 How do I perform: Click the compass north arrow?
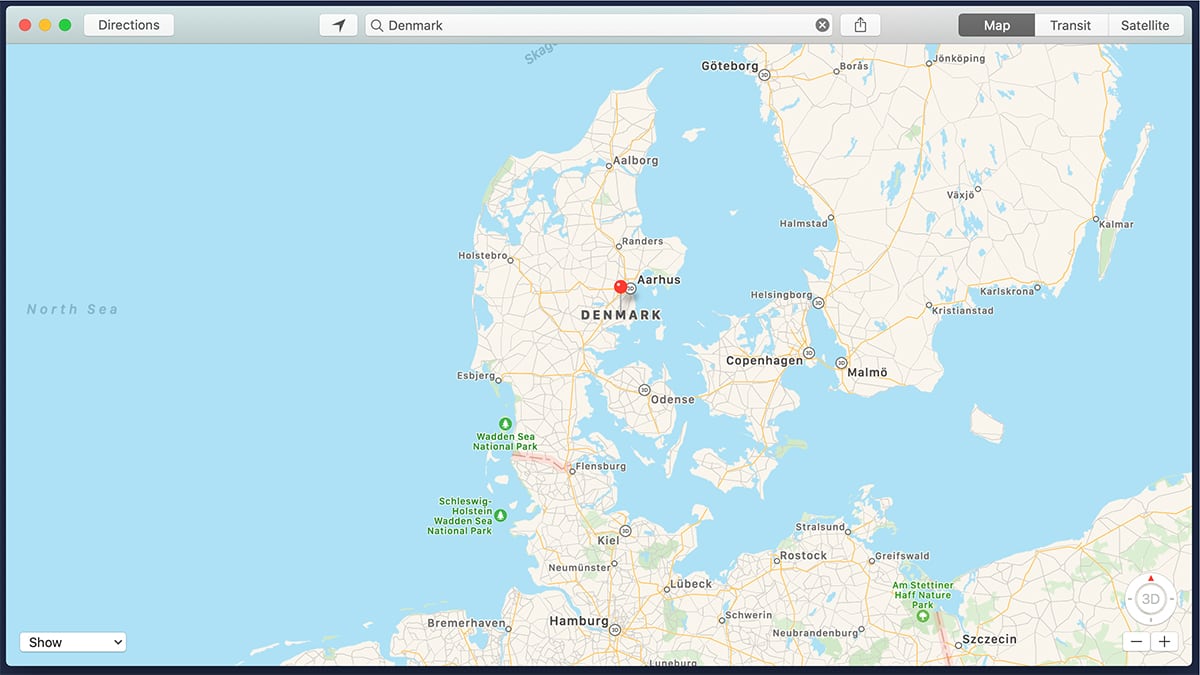point(1151,578)
